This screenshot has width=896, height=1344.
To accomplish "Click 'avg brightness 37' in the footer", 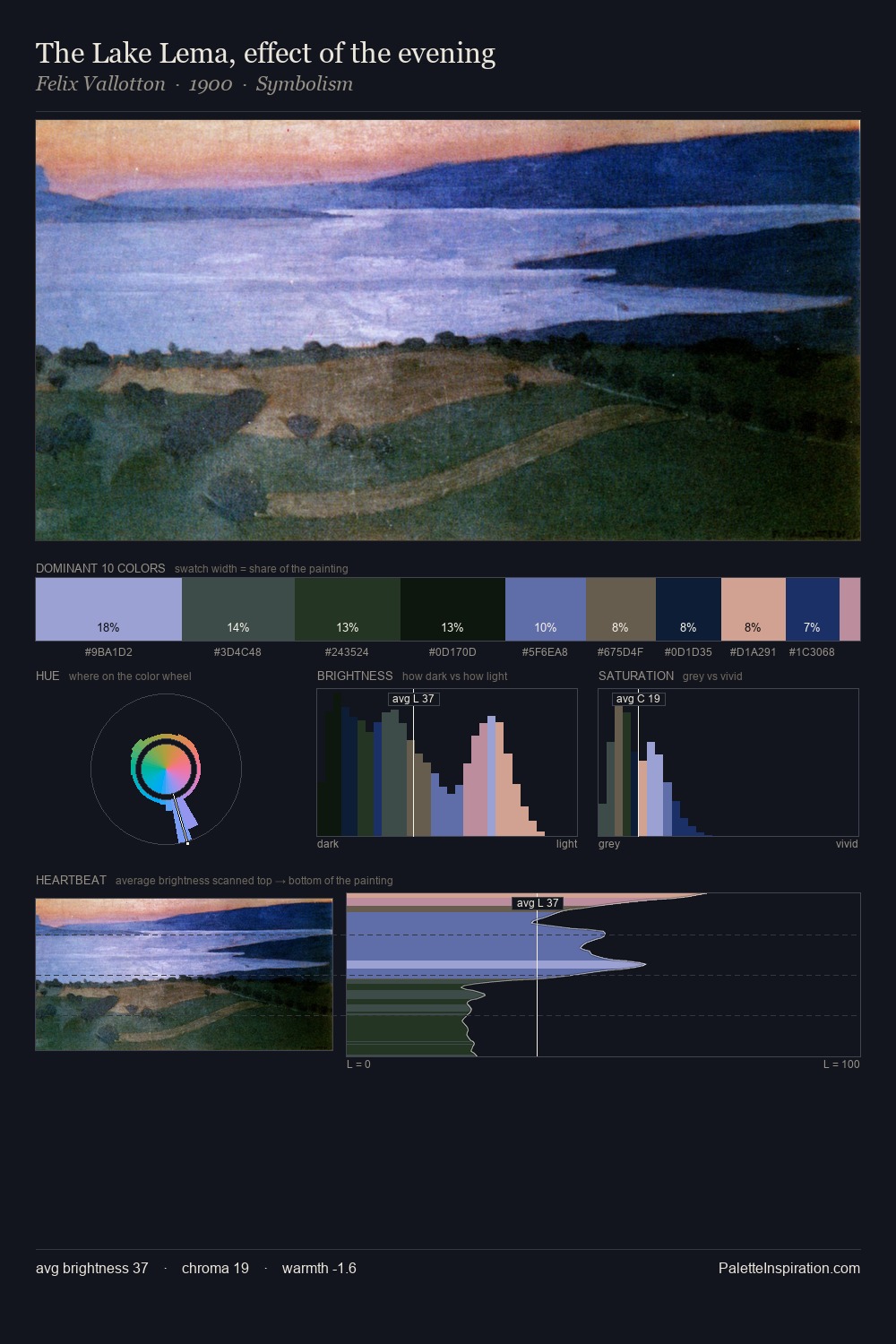I will [92, 1268].
